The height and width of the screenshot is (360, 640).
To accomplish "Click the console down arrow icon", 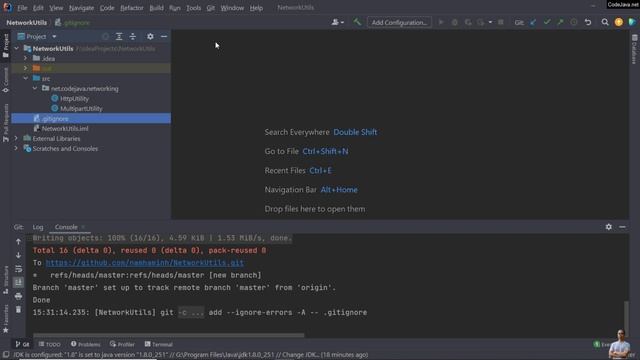I will point(18,256).
